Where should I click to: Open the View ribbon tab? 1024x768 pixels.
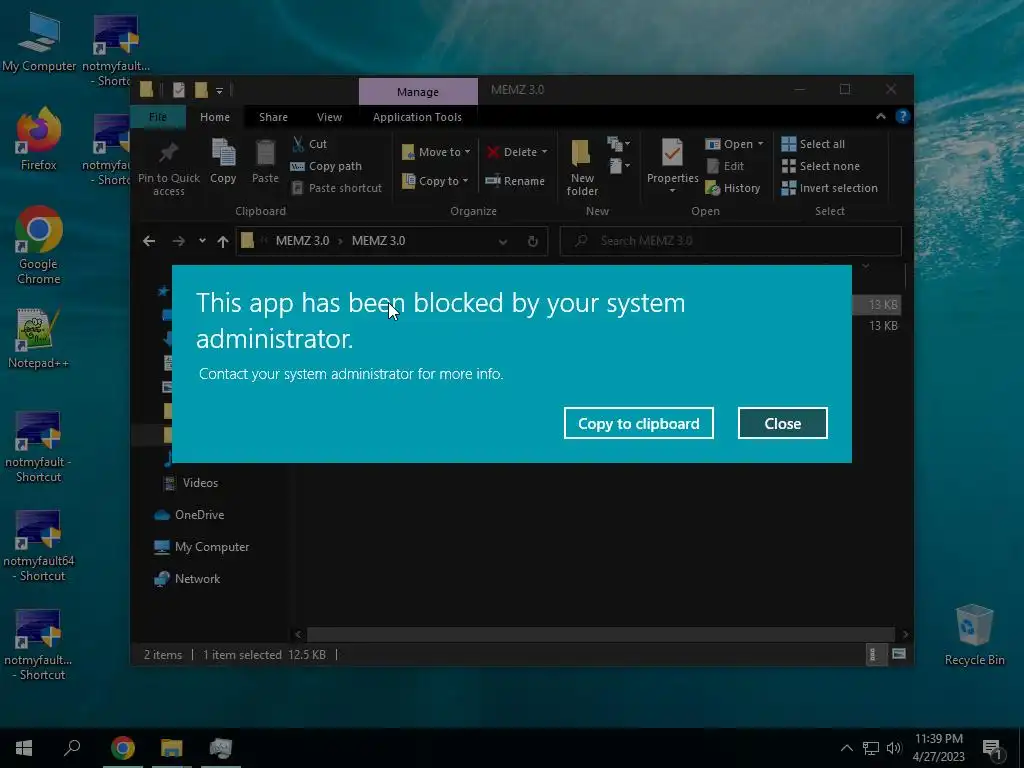tap(329, 117)
